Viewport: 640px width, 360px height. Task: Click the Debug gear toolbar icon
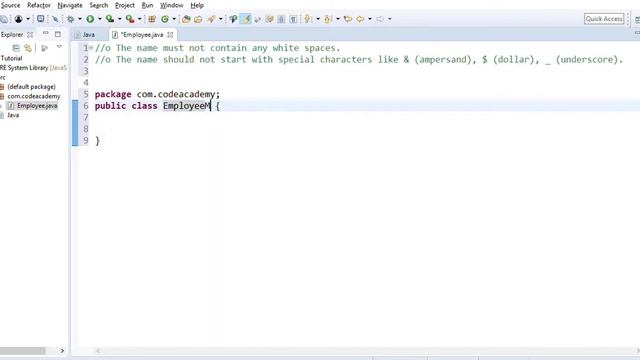pyautogui.click(x=70, y=19)
